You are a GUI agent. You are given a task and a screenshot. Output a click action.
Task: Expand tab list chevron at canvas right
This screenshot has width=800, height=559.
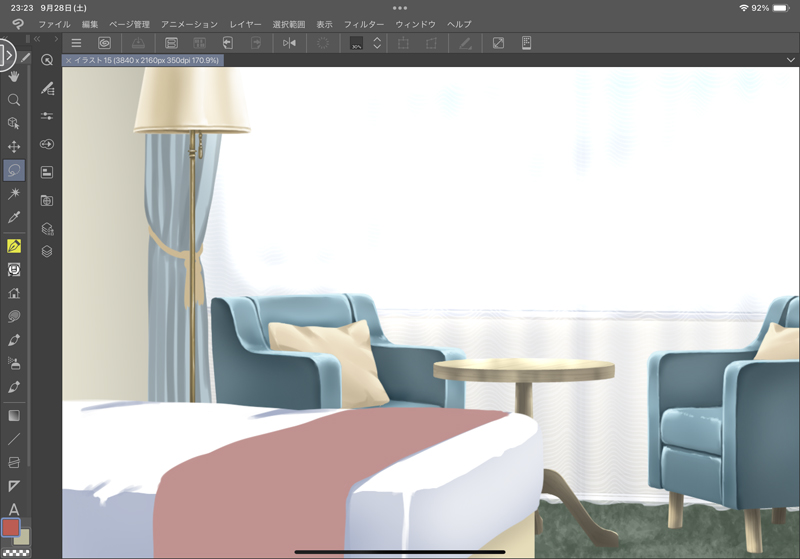pos(790,61)
